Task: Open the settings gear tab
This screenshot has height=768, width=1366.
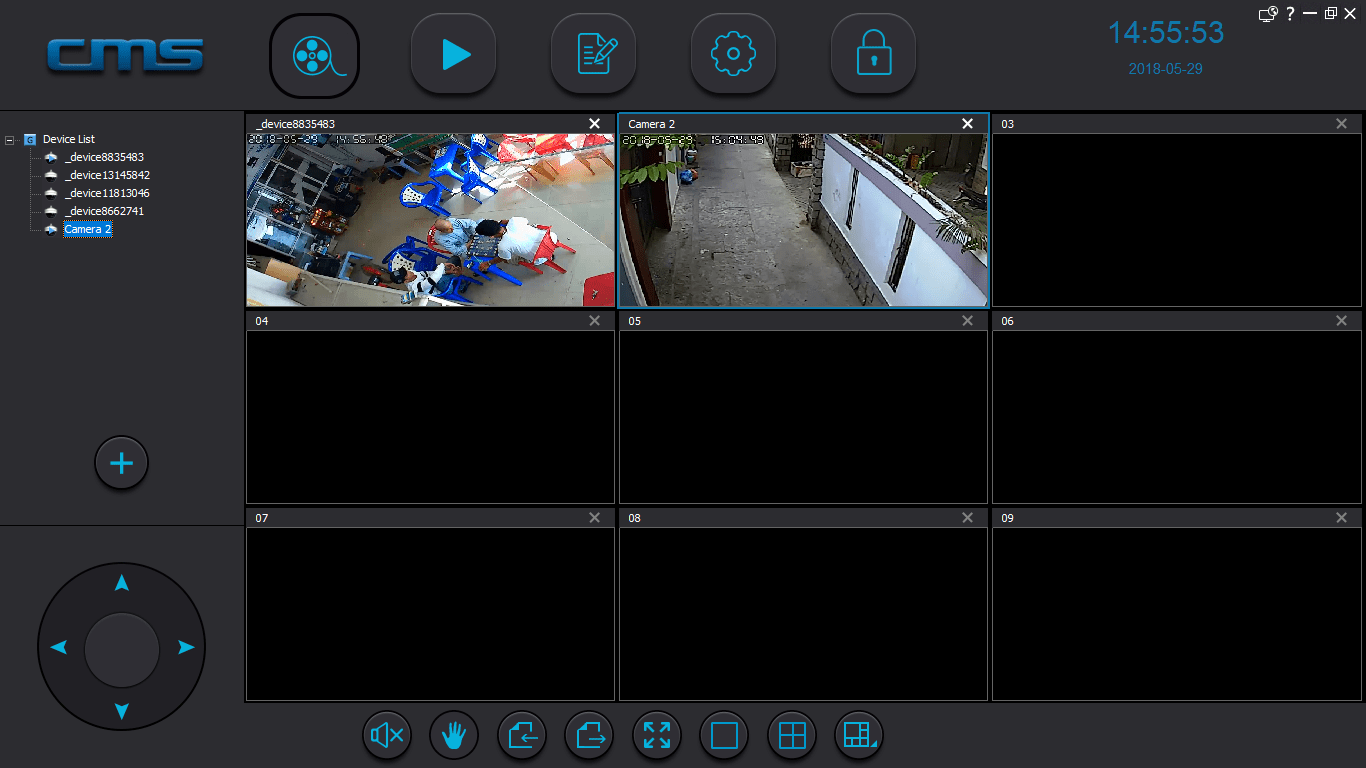Action: point(734,55)
